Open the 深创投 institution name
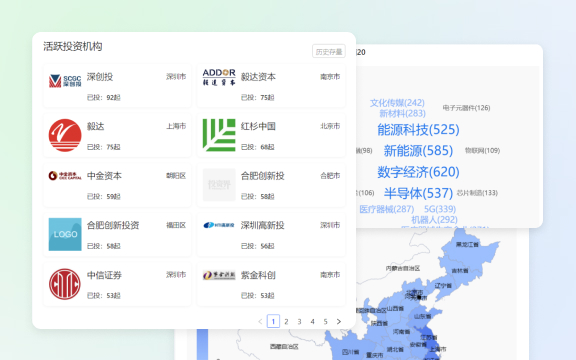The width and height of the screenshot is (576, 360). (100, 77)
